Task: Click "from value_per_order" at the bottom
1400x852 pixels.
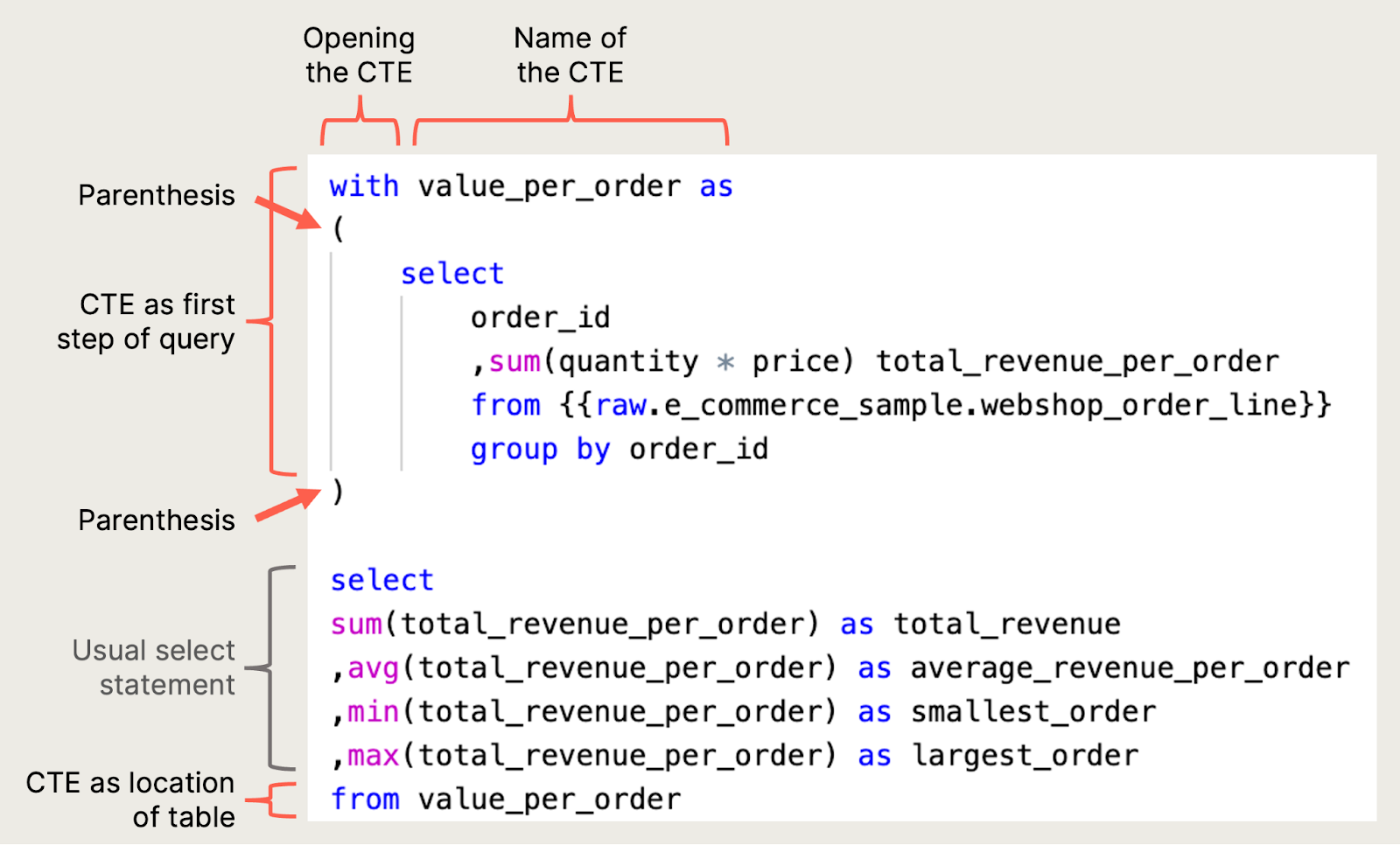Action: (505, 798)
